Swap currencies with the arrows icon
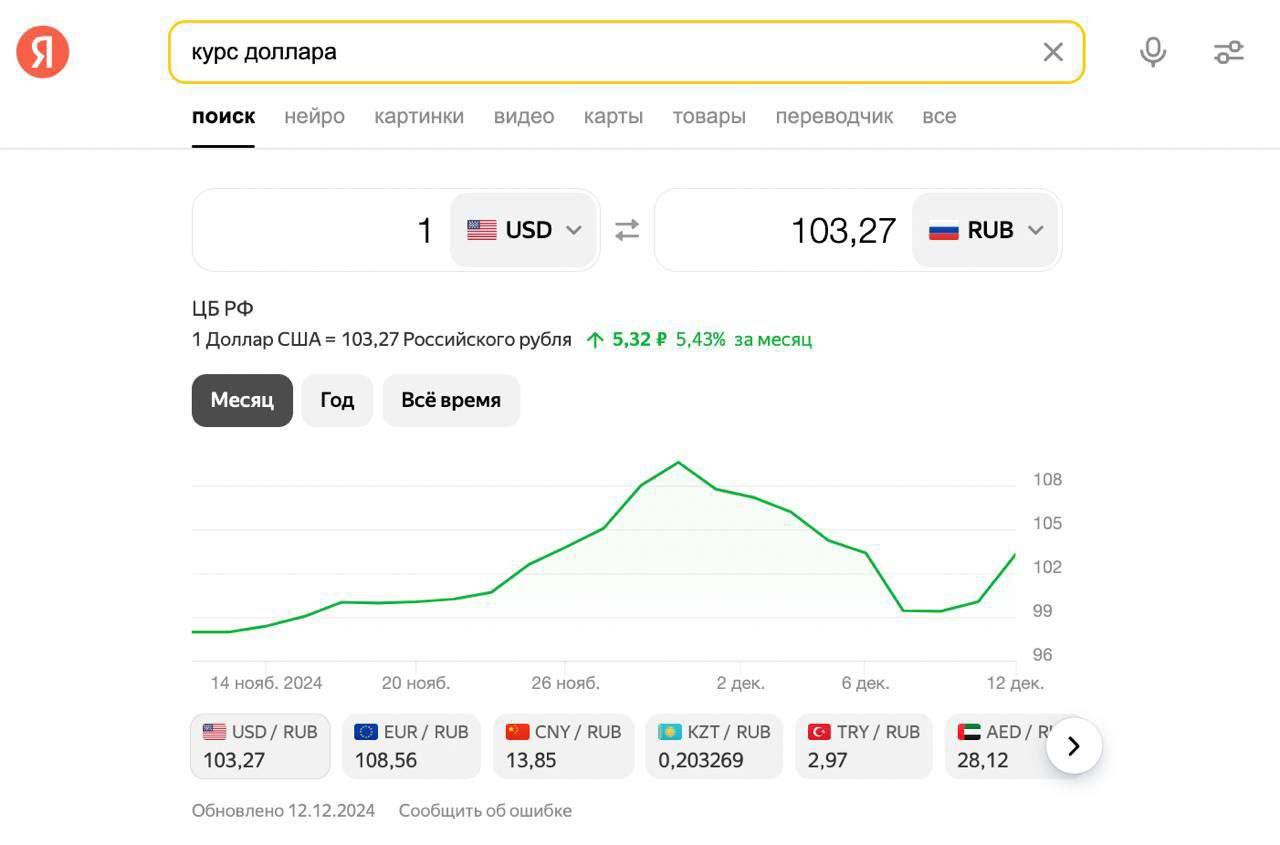 point(627,230)
